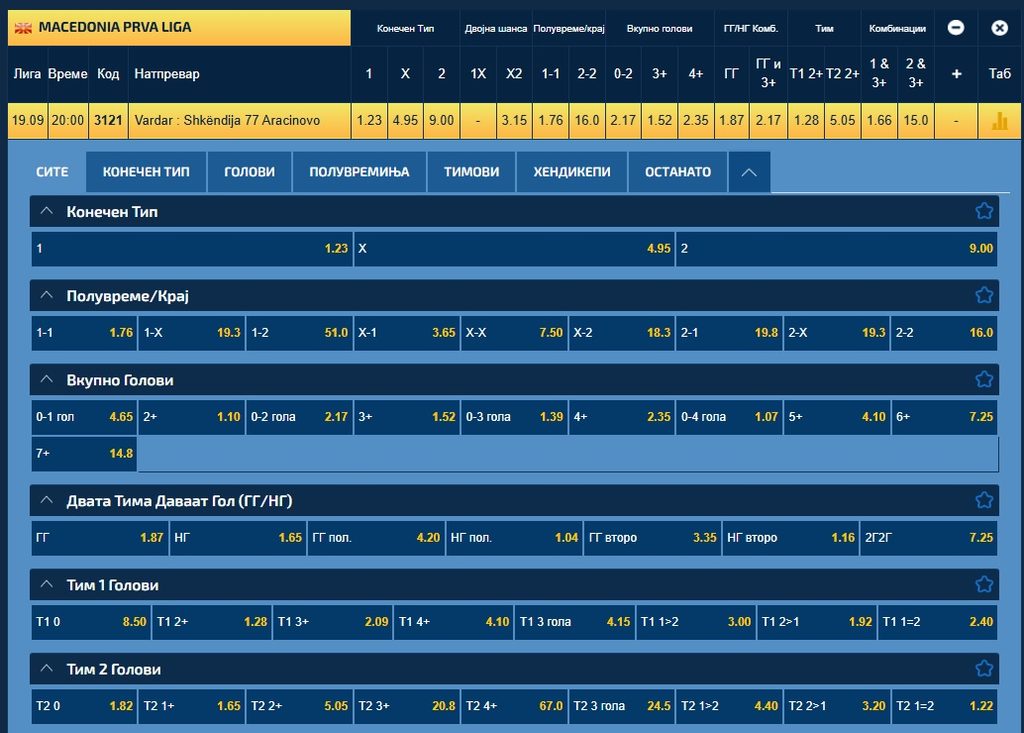Click the plus column header
This screenshot has height=733, width=1024.
click(x=956, y=74)
